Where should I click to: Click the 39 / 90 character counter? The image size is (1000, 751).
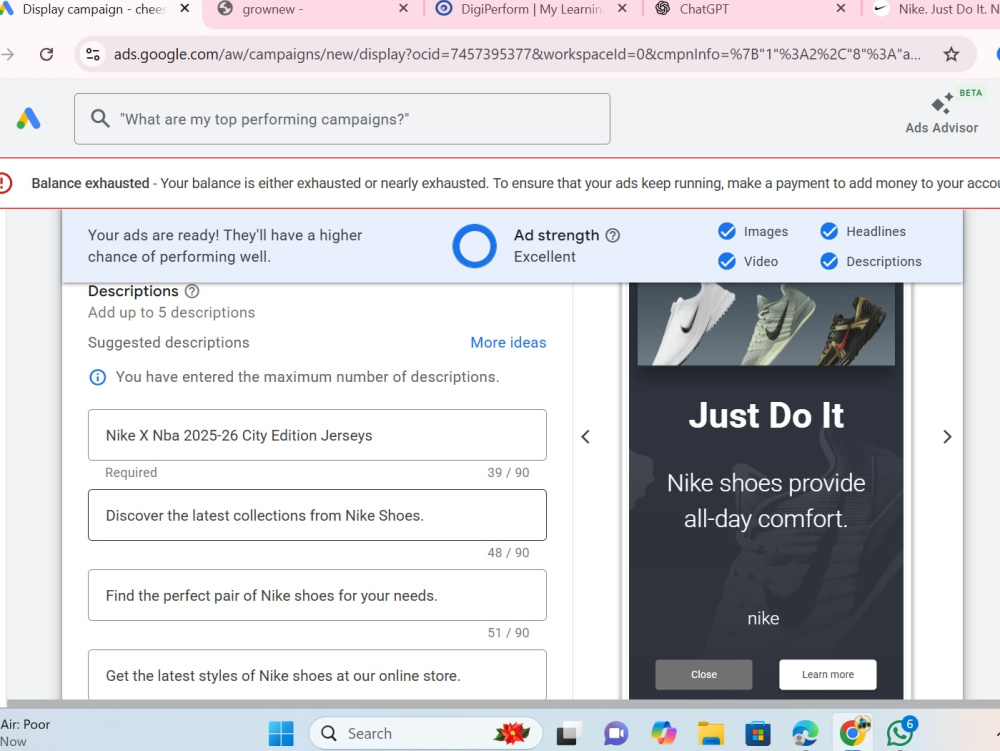click(x=508, y=473)
